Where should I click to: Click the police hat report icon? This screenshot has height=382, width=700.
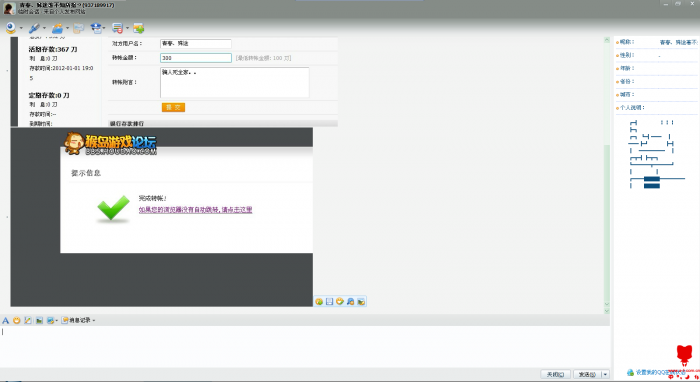[x=96, y=29]
